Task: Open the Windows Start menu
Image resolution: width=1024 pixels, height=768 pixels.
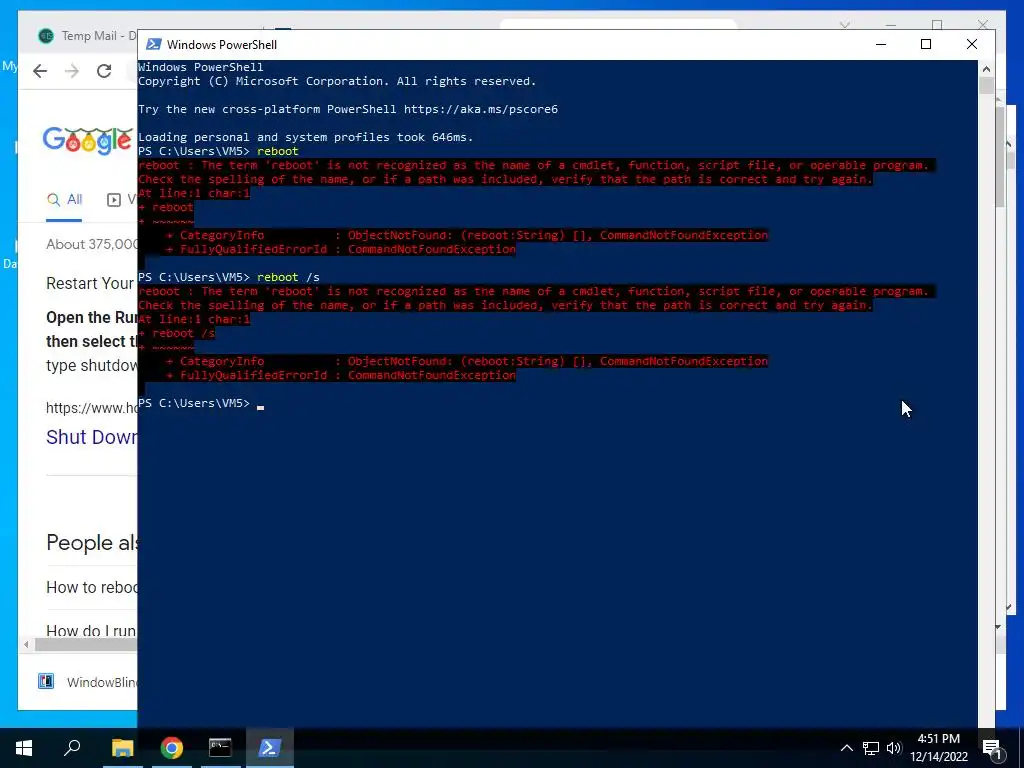Action: point(24,748)
